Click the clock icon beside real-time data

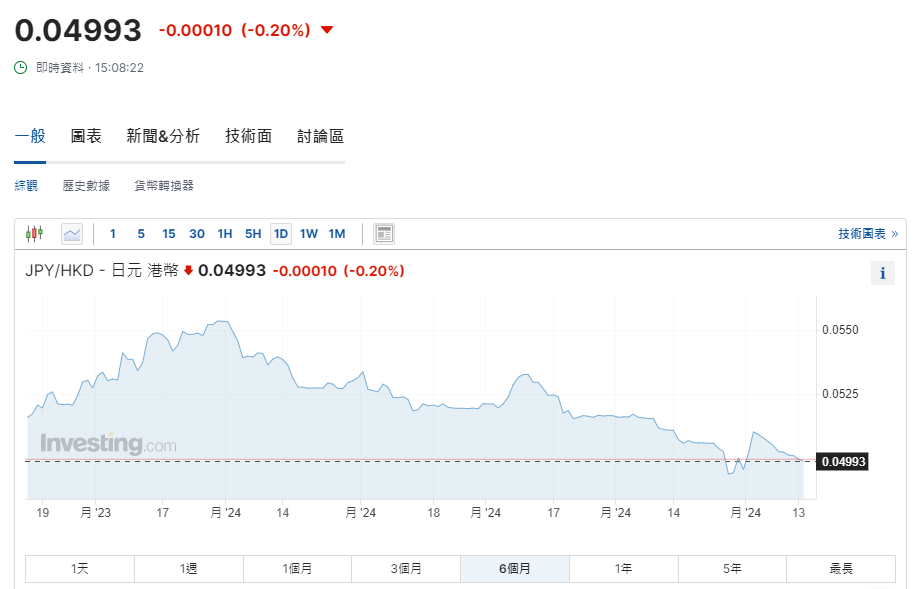(21, 68)
